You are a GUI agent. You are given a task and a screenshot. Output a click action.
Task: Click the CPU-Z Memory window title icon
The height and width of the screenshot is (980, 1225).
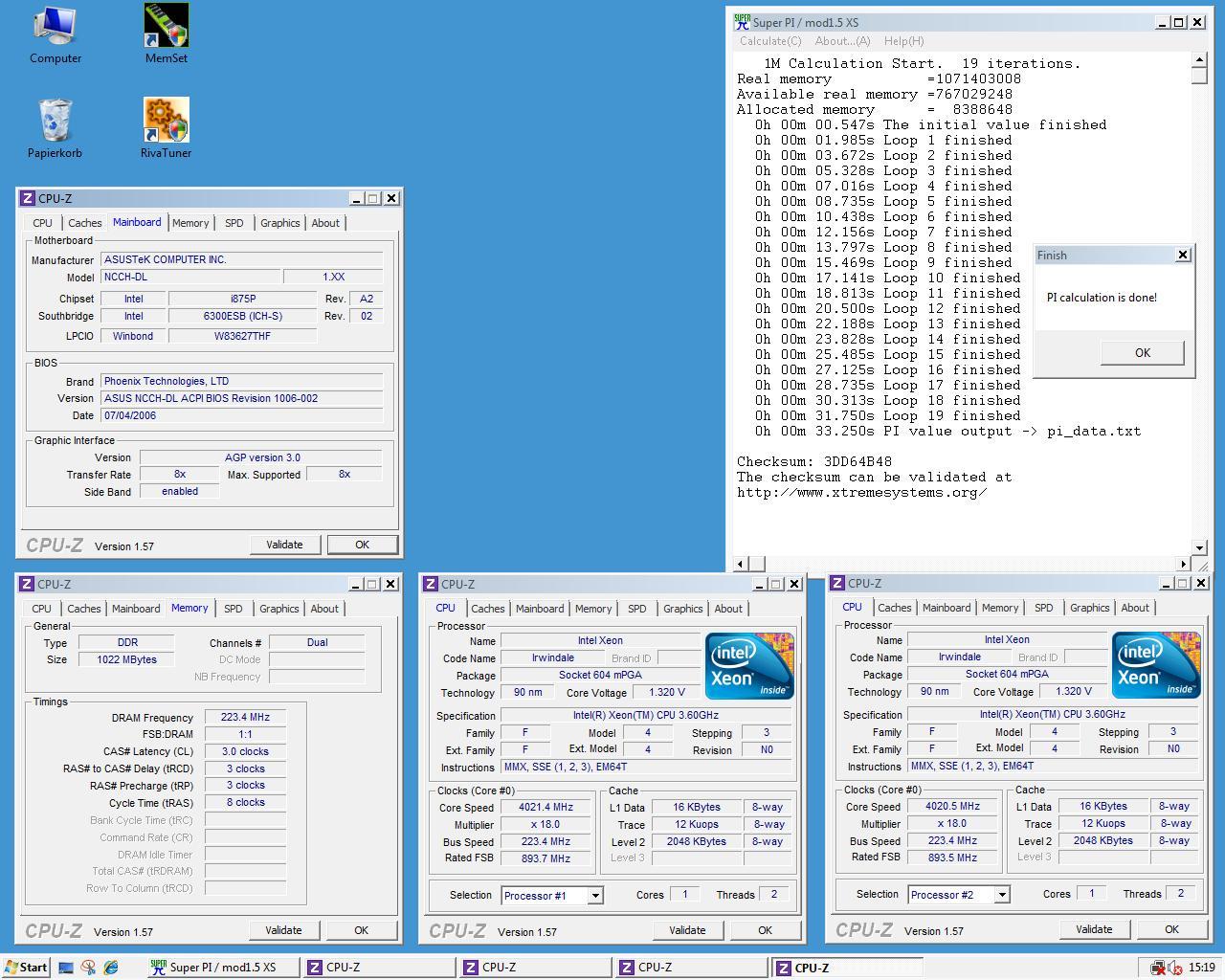pos(27,584)
